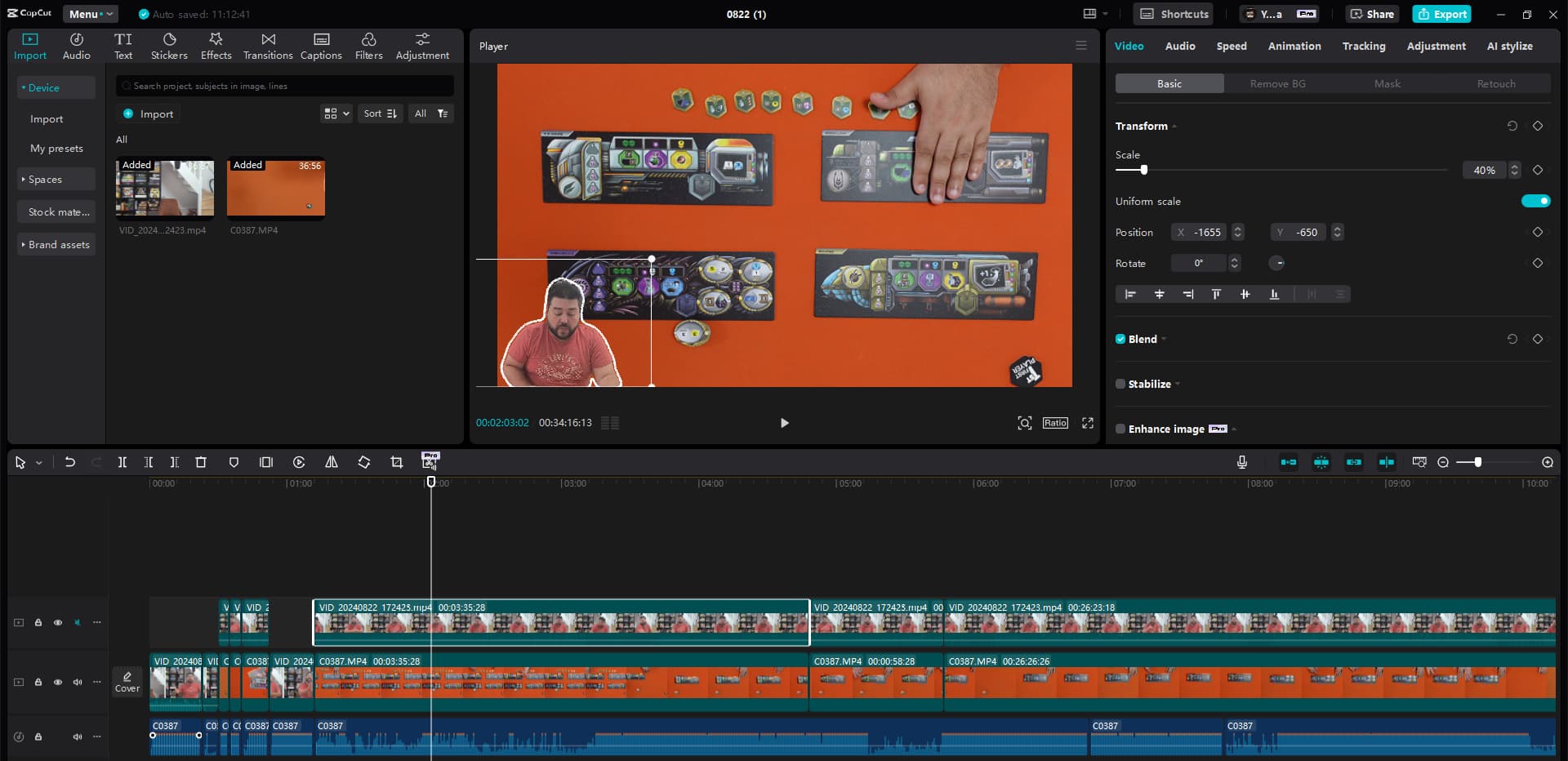
Task: Select the C0387.MP4 media thumbnail
Action: 276,189
